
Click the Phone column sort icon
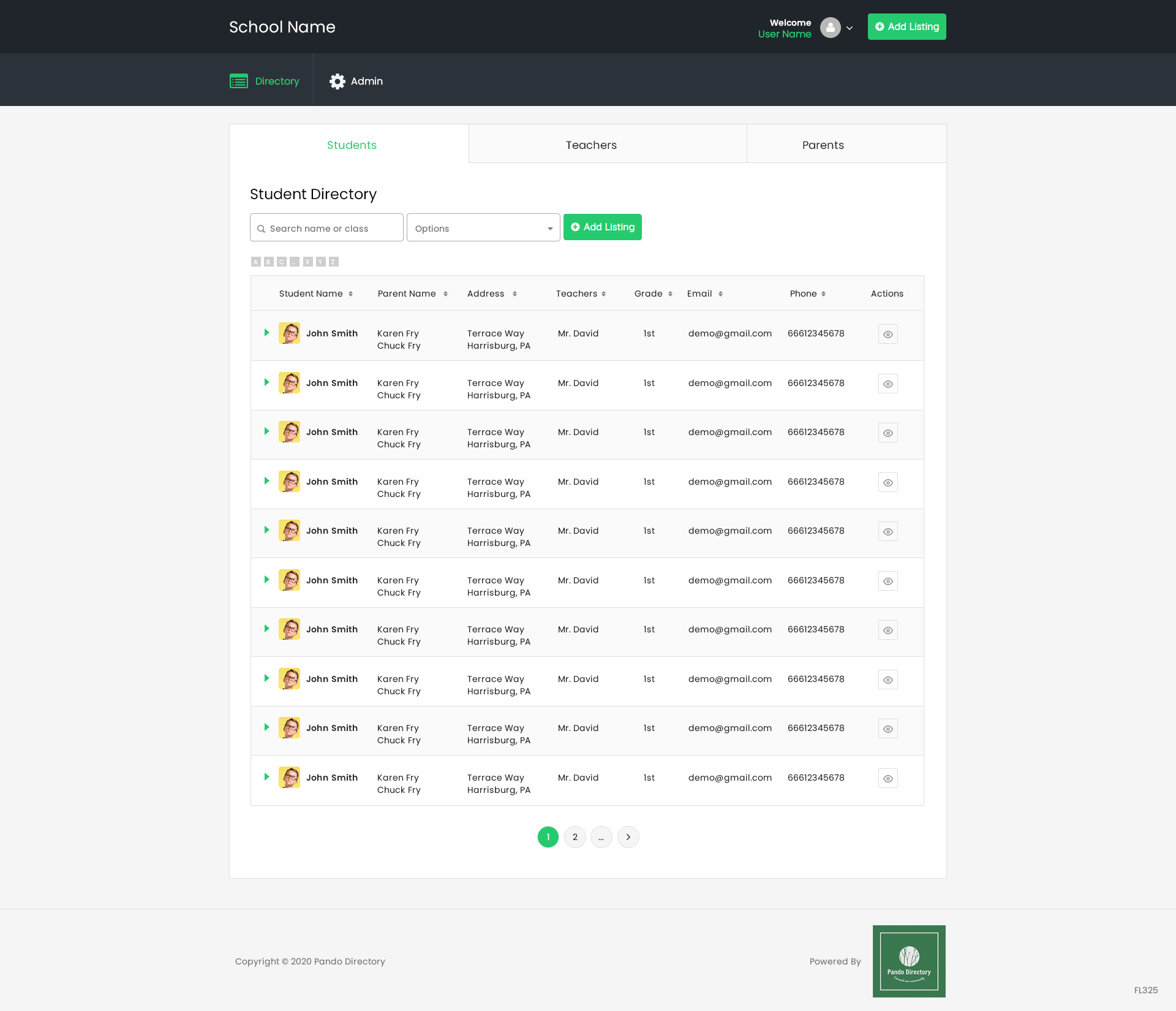point(823,294)
